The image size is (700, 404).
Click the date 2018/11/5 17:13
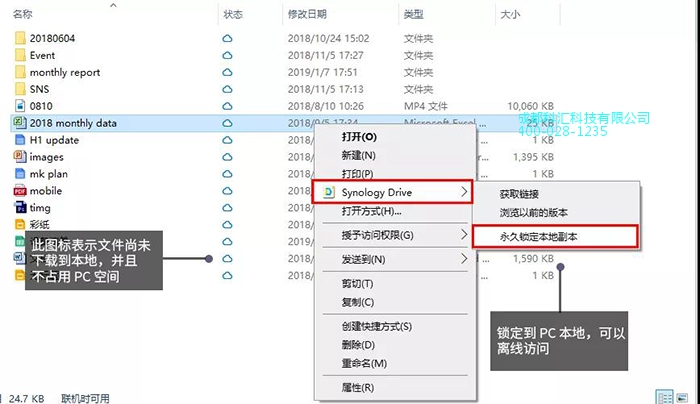(x=325, y=89)
